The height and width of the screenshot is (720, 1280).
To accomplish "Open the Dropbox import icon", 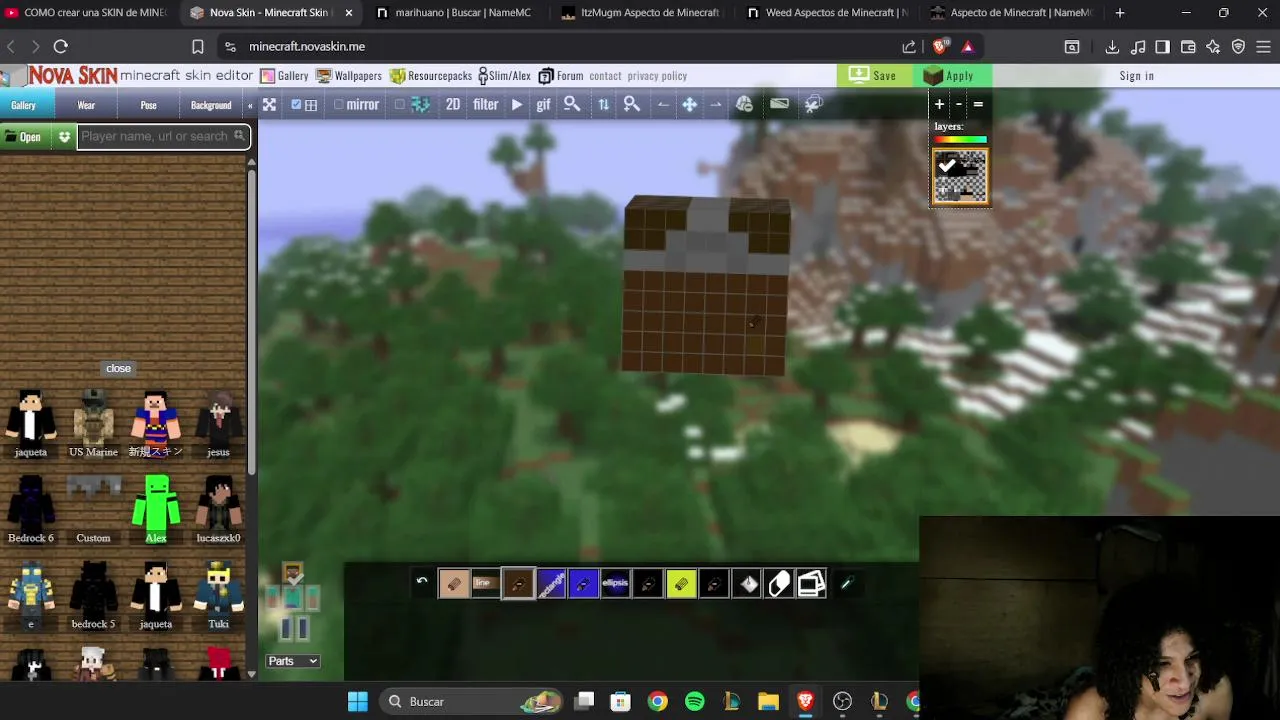I will [64, 137].
